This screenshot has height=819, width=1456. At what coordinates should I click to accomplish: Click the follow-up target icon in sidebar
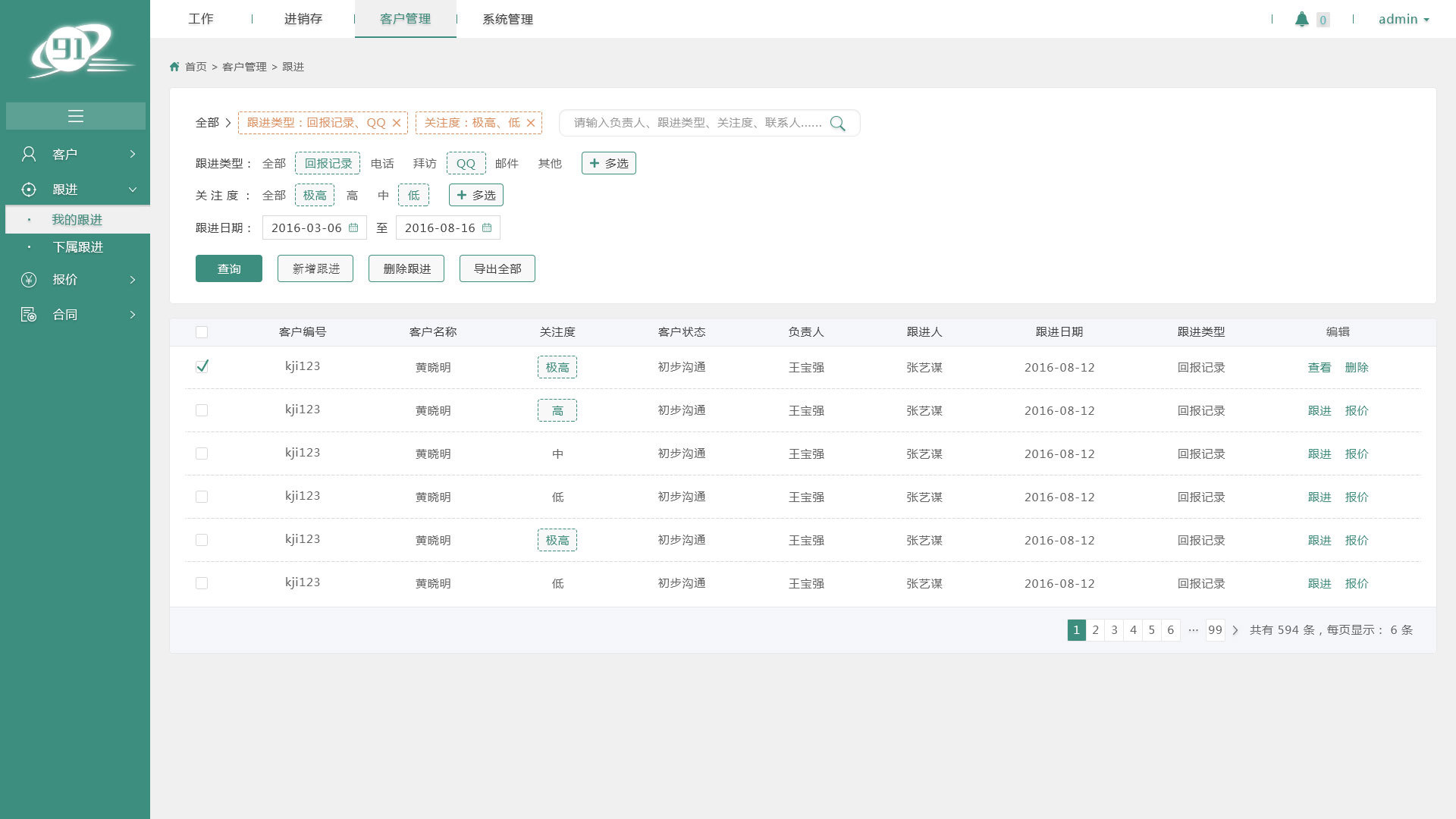pos(29,190)
